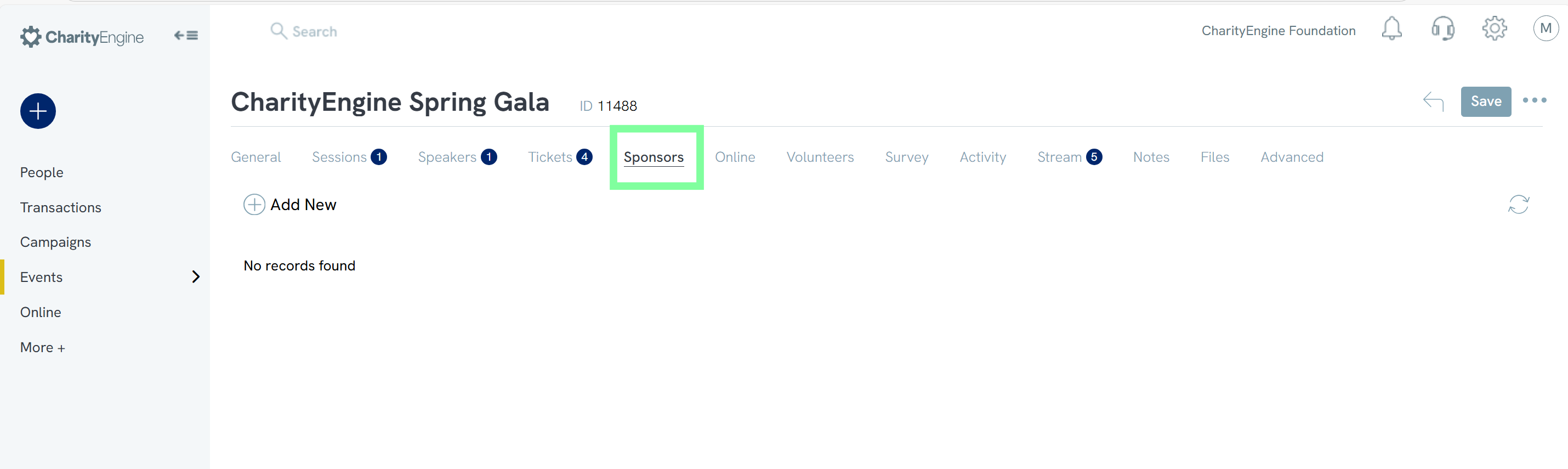
Task: Open the support headset icon
Action: pos(1442,29)
